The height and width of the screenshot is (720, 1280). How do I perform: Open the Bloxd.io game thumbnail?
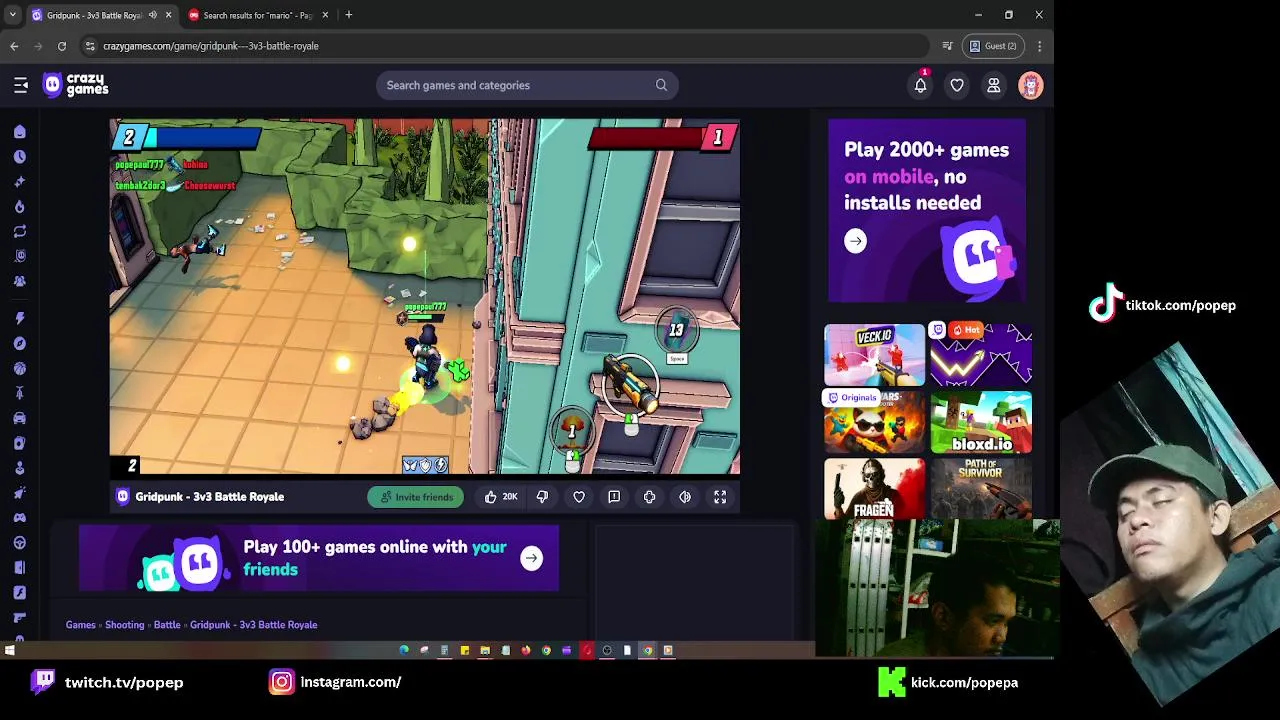[x=981, y=422]
